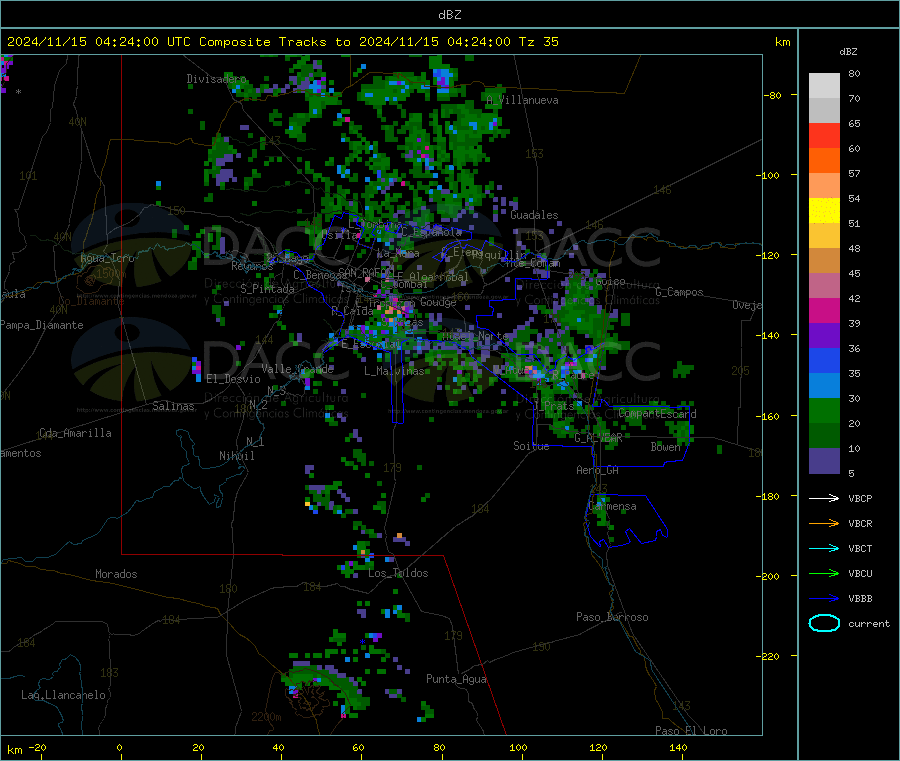Image resolution: width=900 pixels, height=761 pixels.
Task: Click the blue VBBB arrow legend symbol
Action: tap(824, 598)
